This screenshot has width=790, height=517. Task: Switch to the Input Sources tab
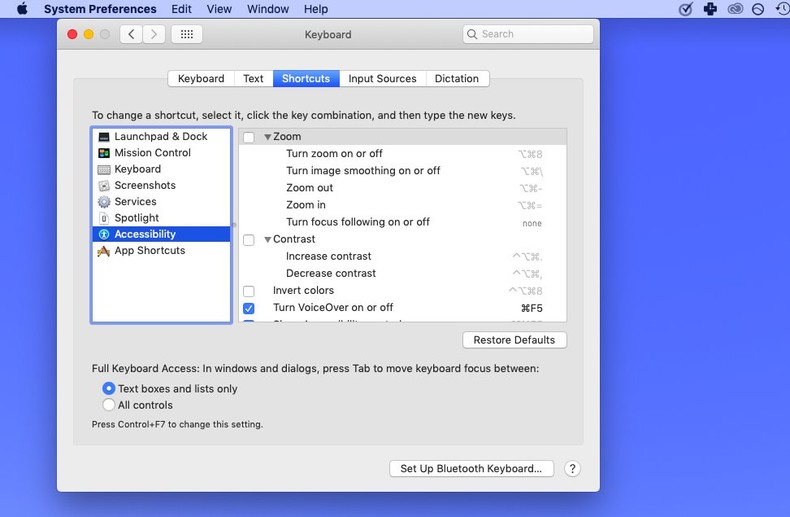(382, 79)
